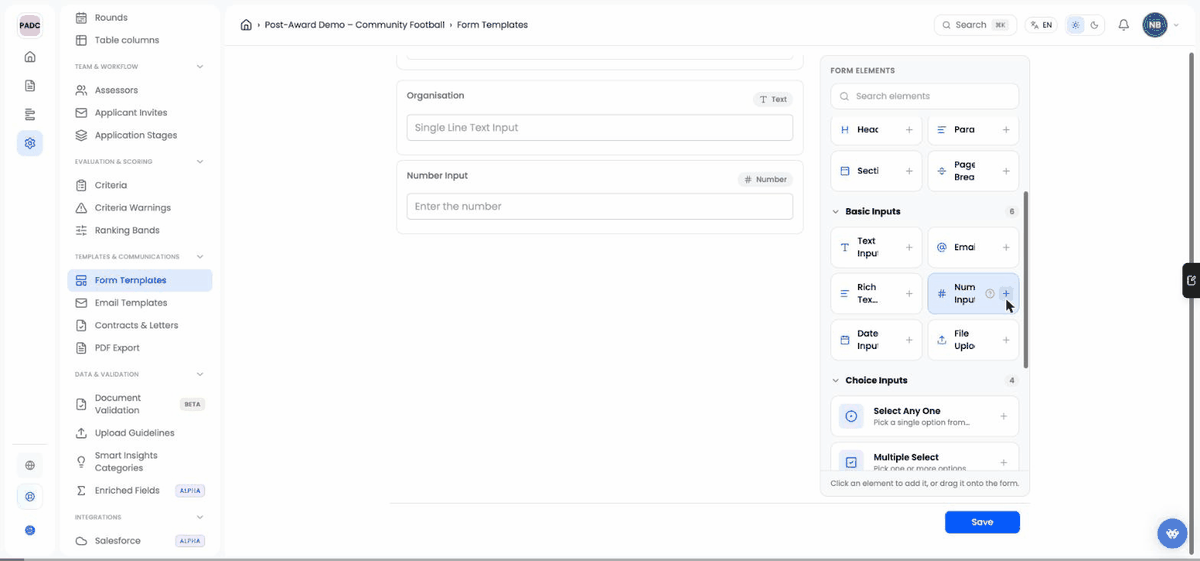Screen dimensions: 1200x561
Task: Open the document icon in the left rail
Action: click(x=30, y=86)
